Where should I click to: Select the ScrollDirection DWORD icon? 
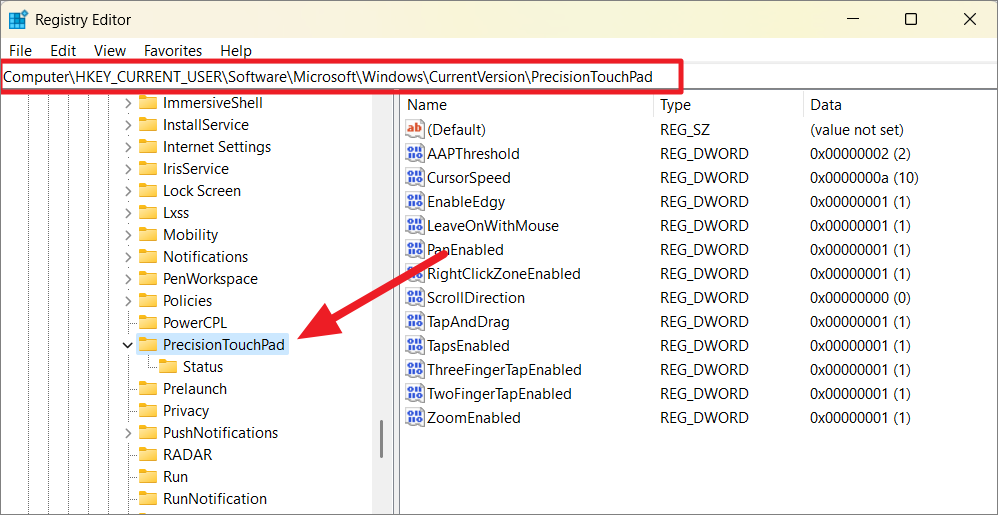(415, 298)
